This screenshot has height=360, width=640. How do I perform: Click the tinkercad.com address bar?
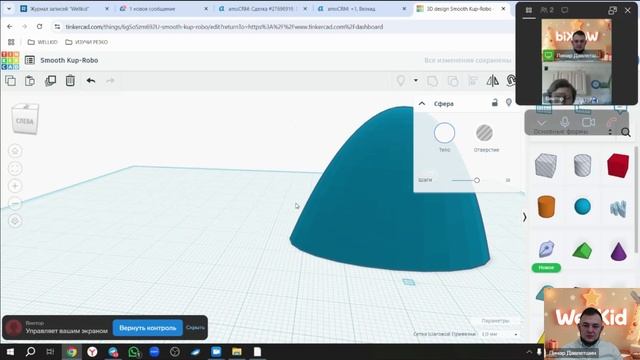(282, 27)
